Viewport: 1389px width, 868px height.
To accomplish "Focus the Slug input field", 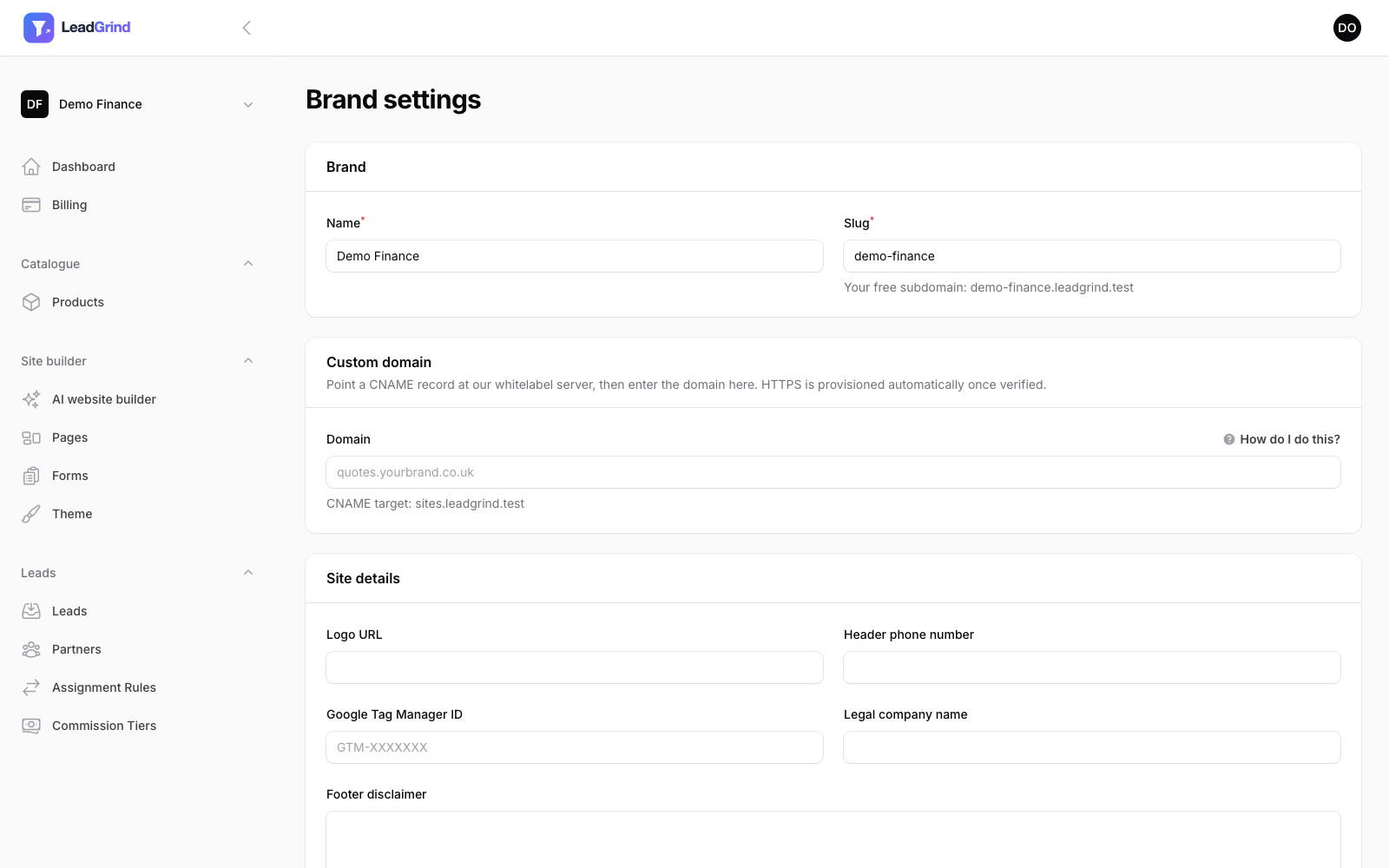I will (x=1092, y=256).
